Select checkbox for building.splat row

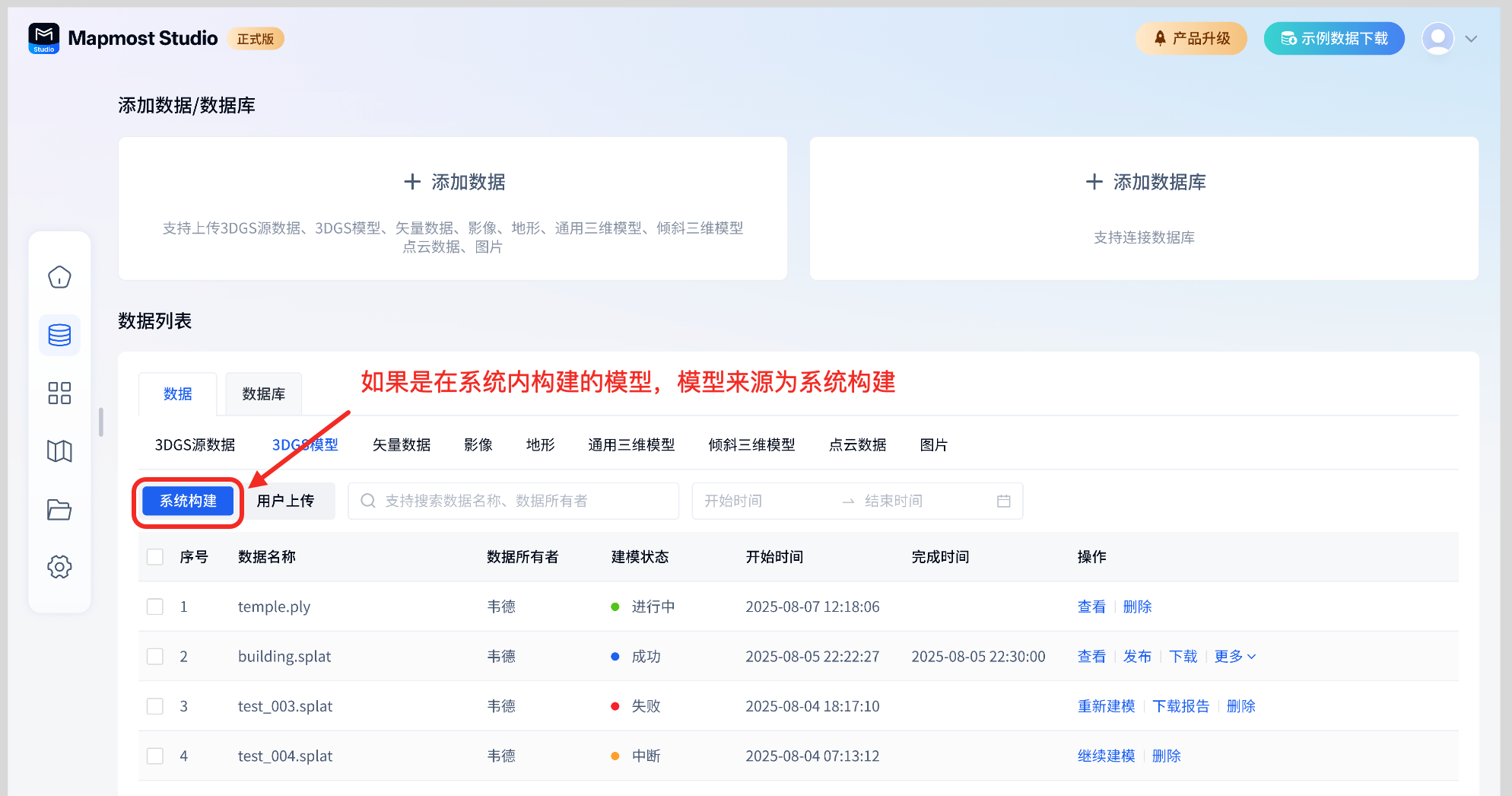tap(155, 657)
